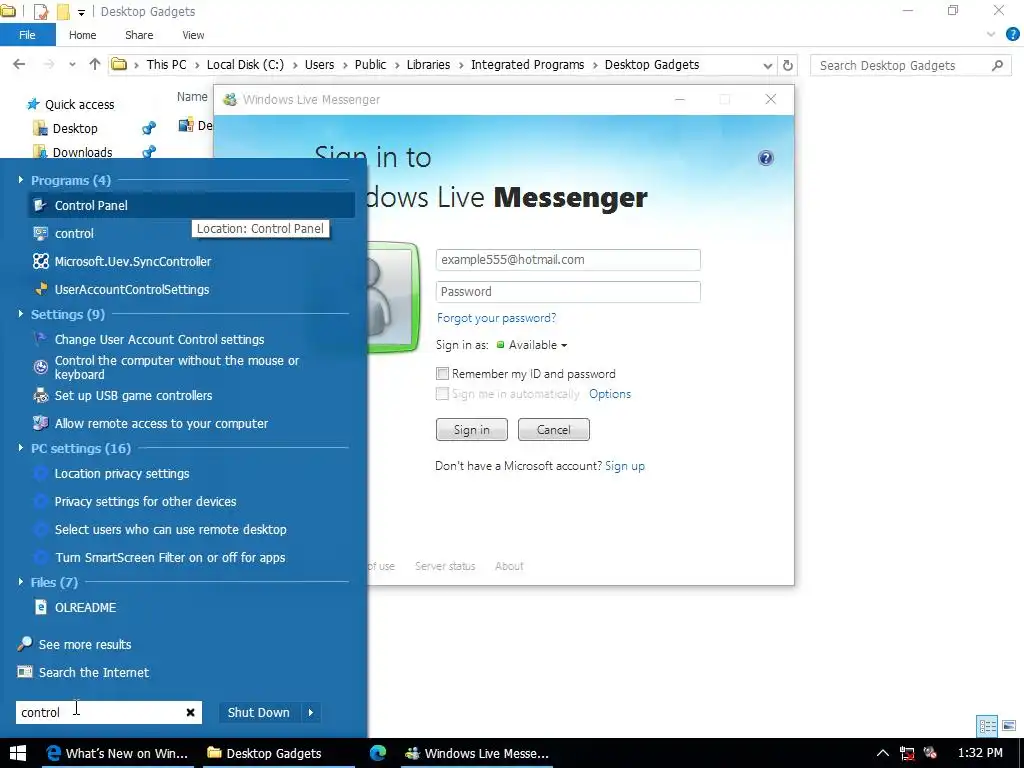The width and height of the screenshot is (1024, 768).
Task: Open the About link in Messenger
Action: pyautogui.click(x=509, y=566)
